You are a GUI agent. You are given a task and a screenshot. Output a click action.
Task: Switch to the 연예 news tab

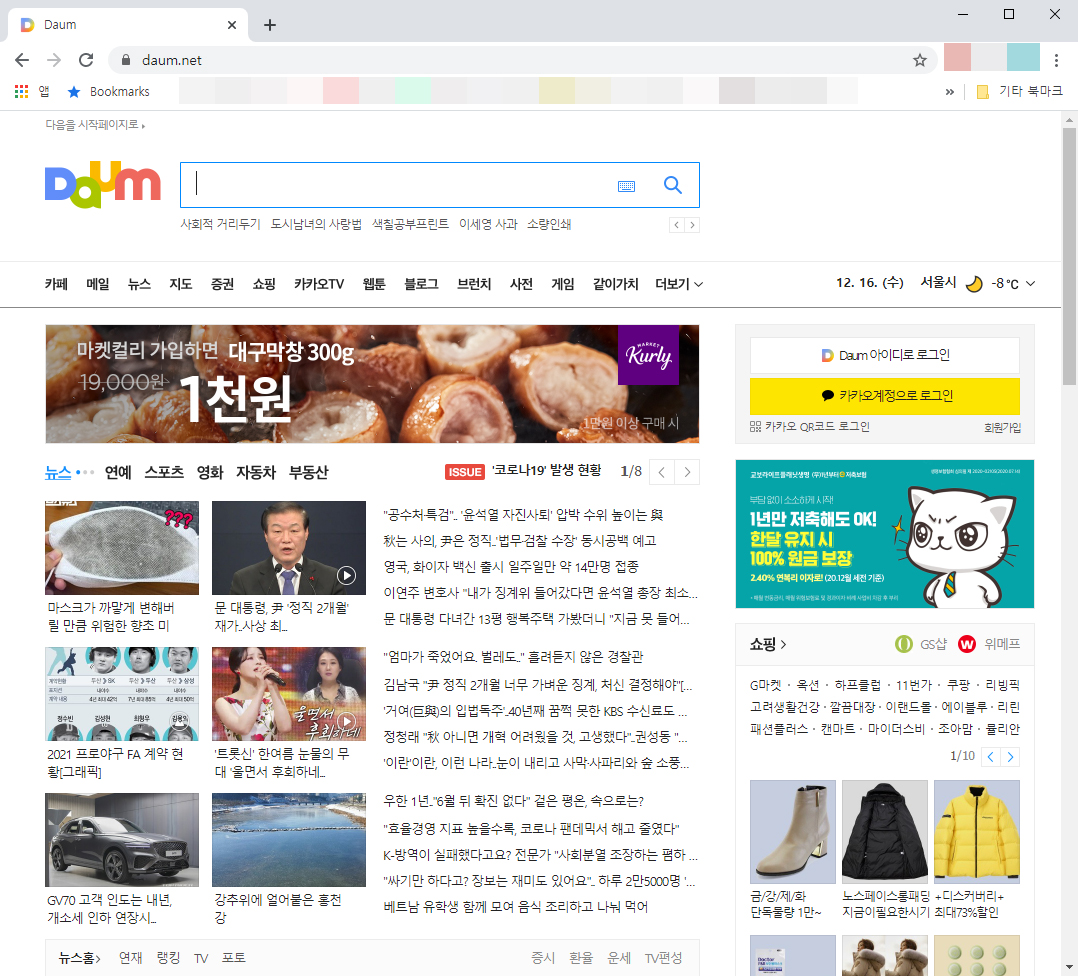coord(118,472)
